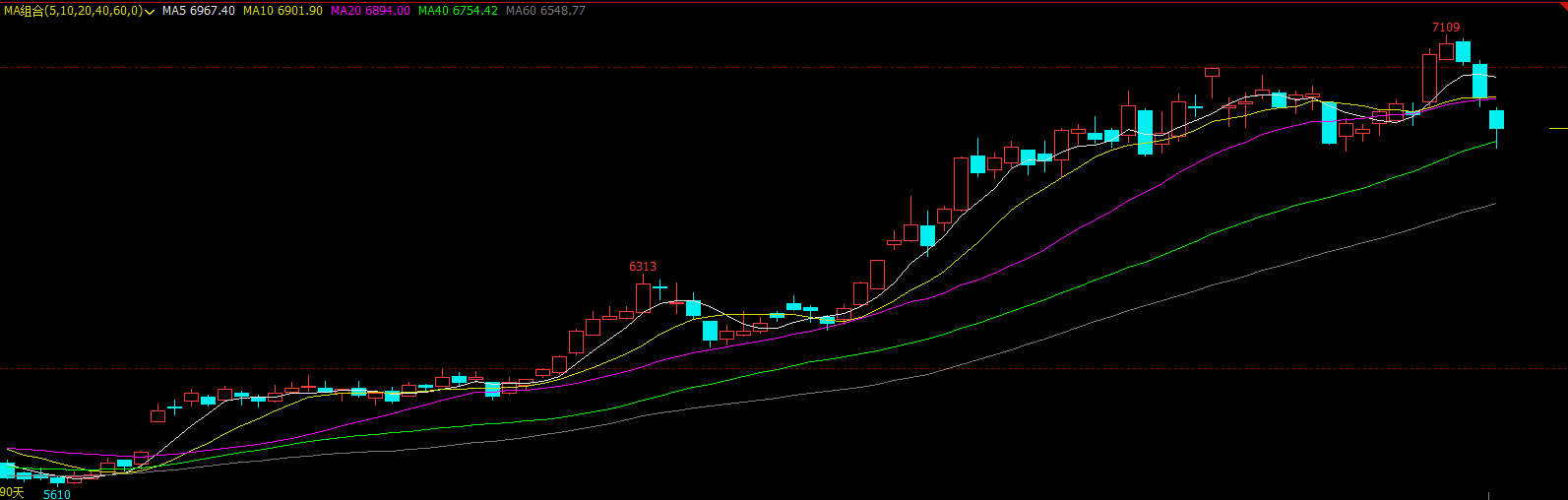
Task: Click the 6313 peak price label
Action: tap(643, 267)
